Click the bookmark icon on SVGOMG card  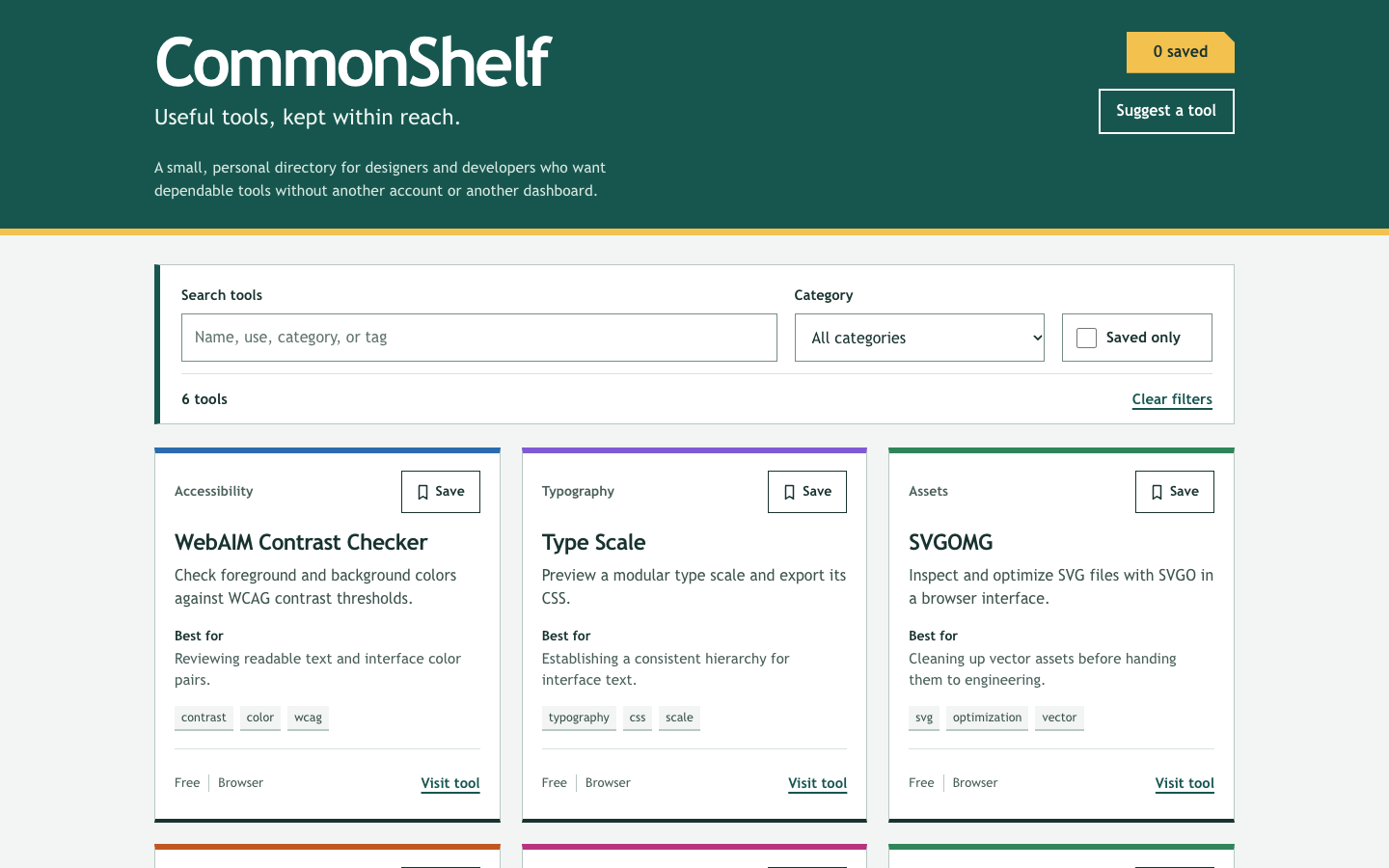click(x=1157, y=492)
